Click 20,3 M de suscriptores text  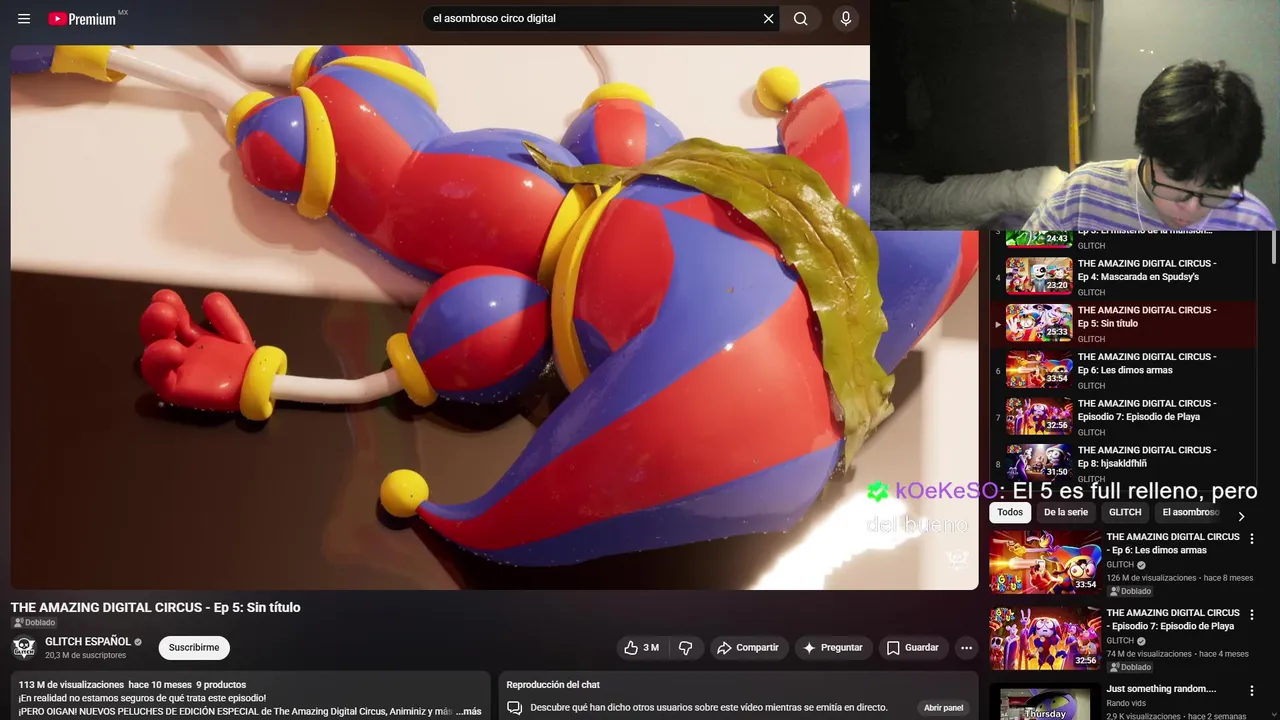tap(85, 655)
